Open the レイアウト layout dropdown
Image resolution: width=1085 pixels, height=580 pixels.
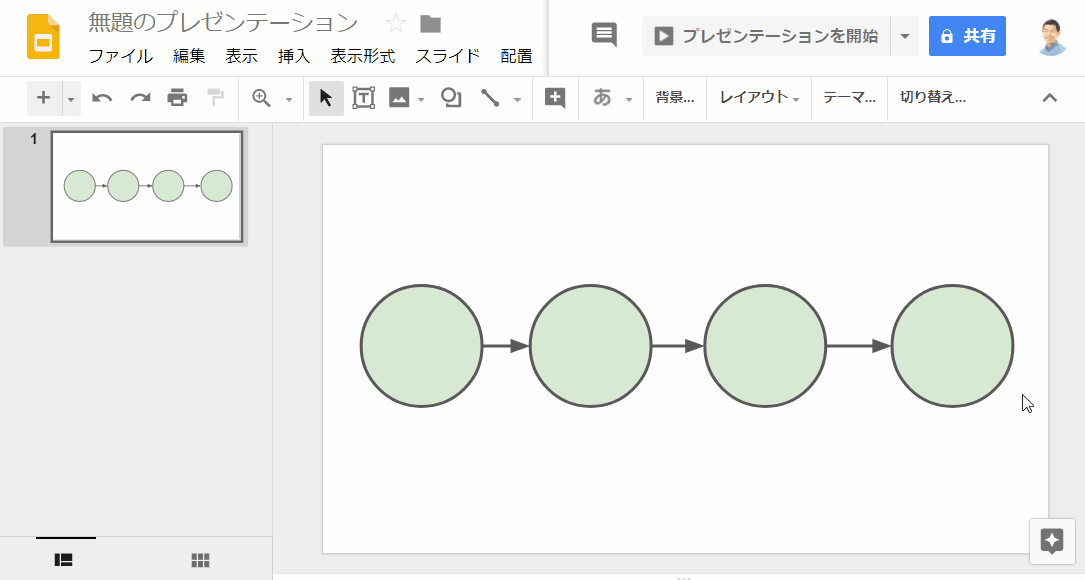point(759,98)
